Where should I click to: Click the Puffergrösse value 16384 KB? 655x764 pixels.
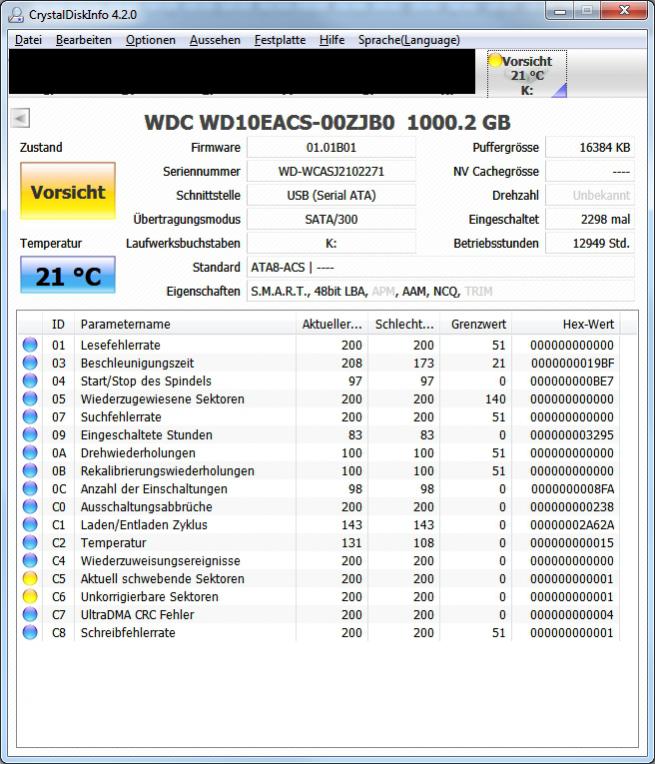click(x=590, y=147)
